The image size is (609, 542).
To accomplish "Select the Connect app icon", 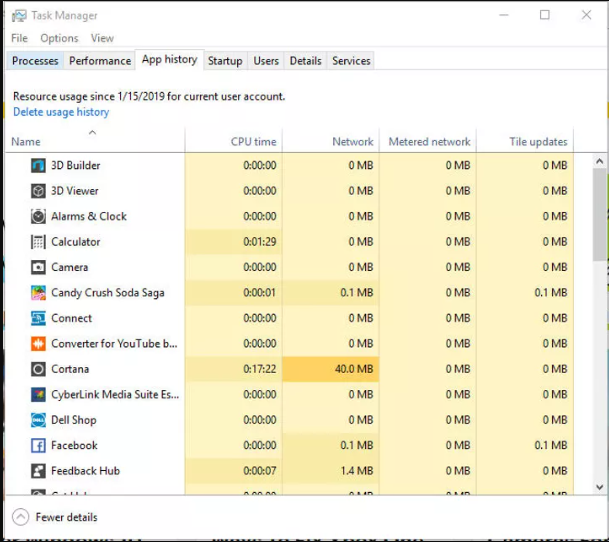I will point(38,318).
